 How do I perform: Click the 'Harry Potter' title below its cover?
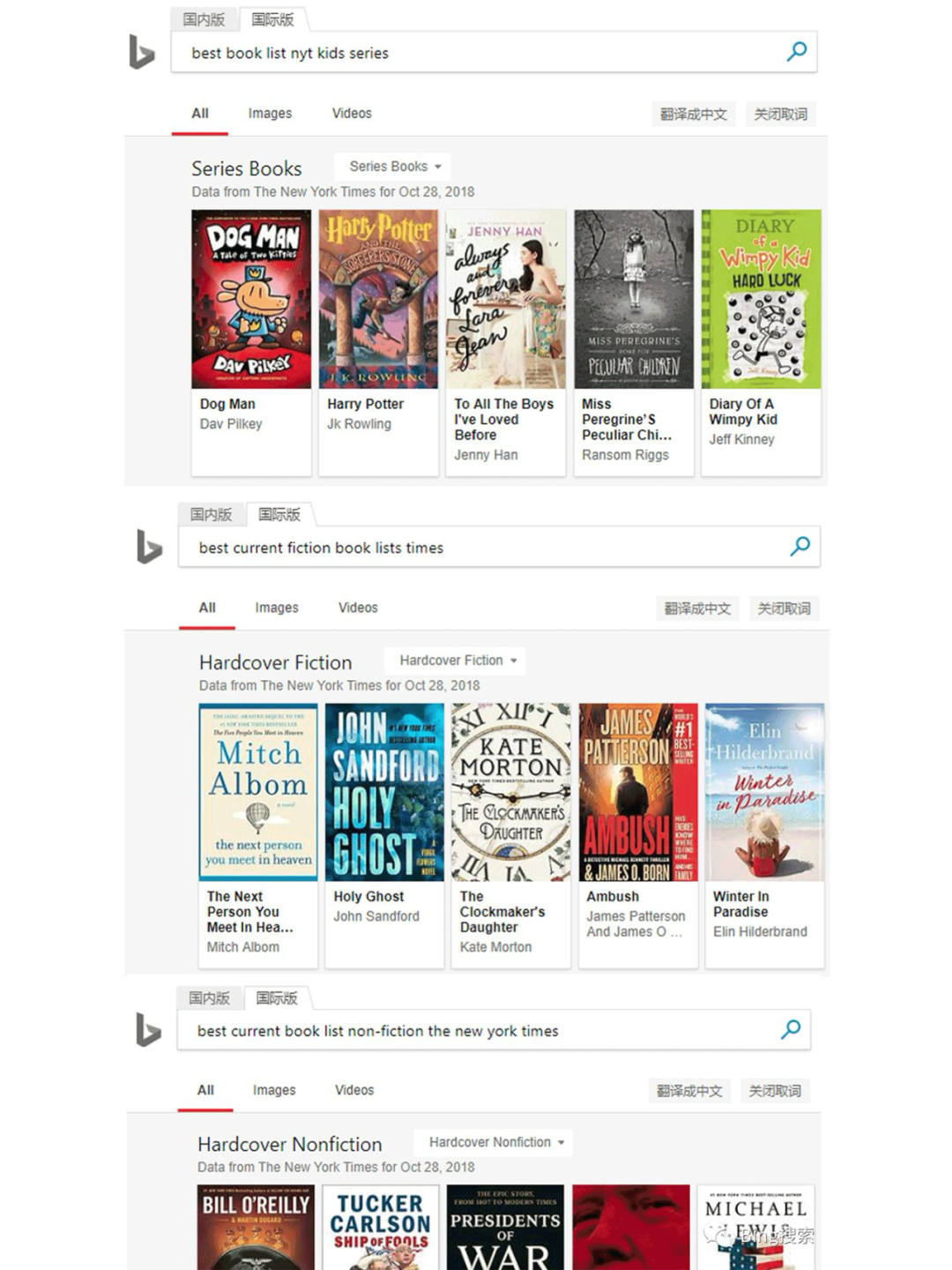365,404
